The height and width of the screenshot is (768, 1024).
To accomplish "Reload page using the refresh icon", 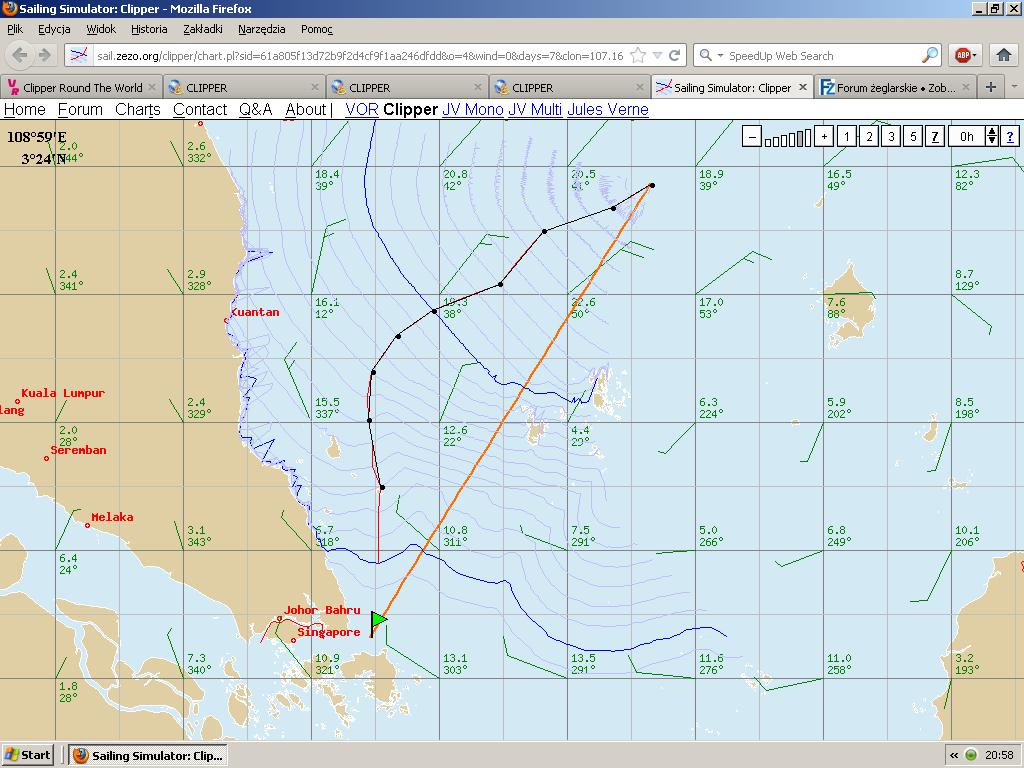I will coord(675,56).
